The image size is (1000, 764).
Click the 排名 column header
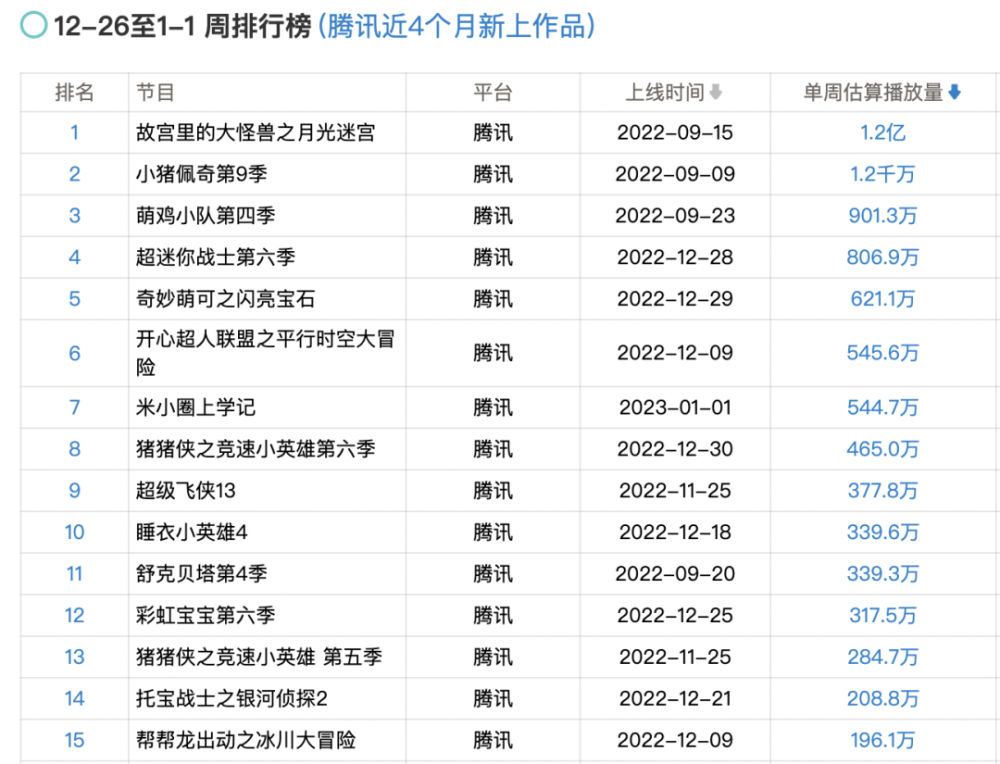click(x=75, y=92)
